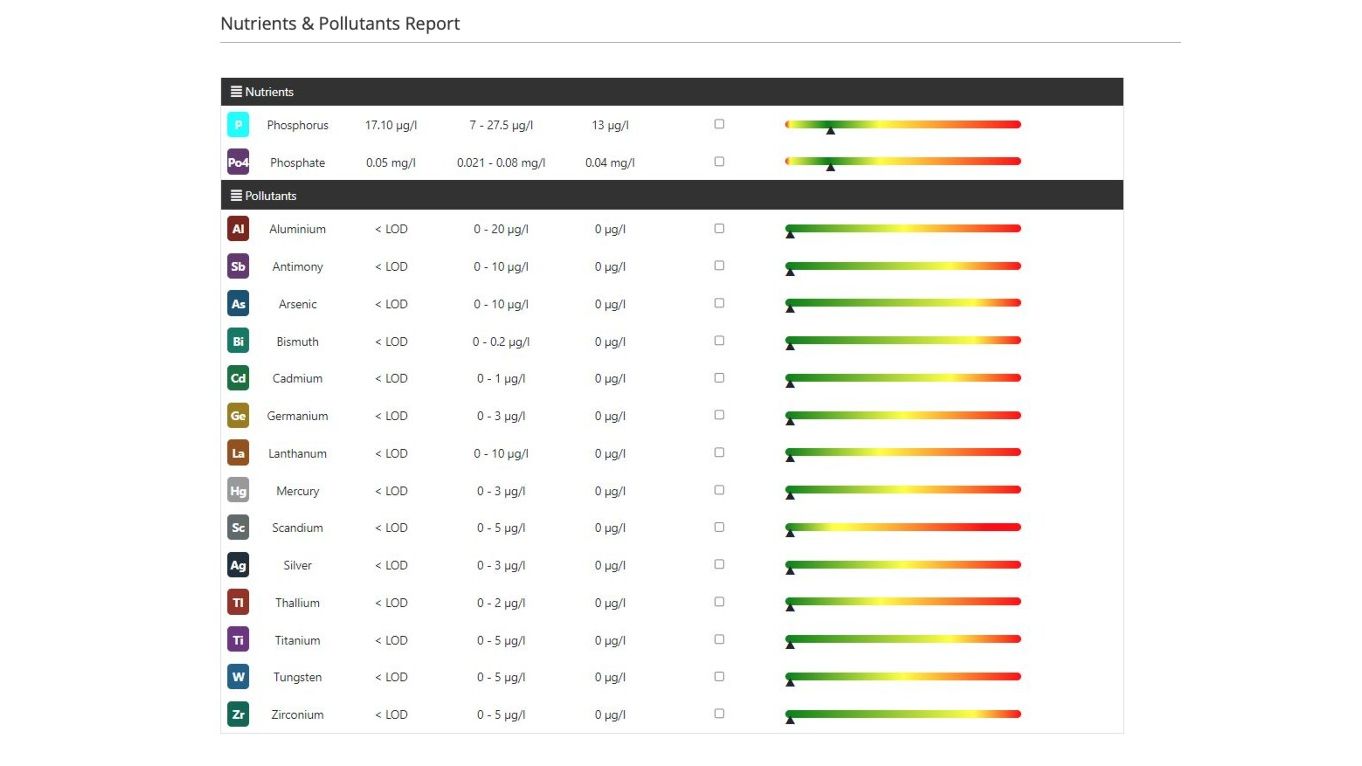Check the checkbox in the Phosphorus row
Screen dimensions: 1362x766
(719, 122)
